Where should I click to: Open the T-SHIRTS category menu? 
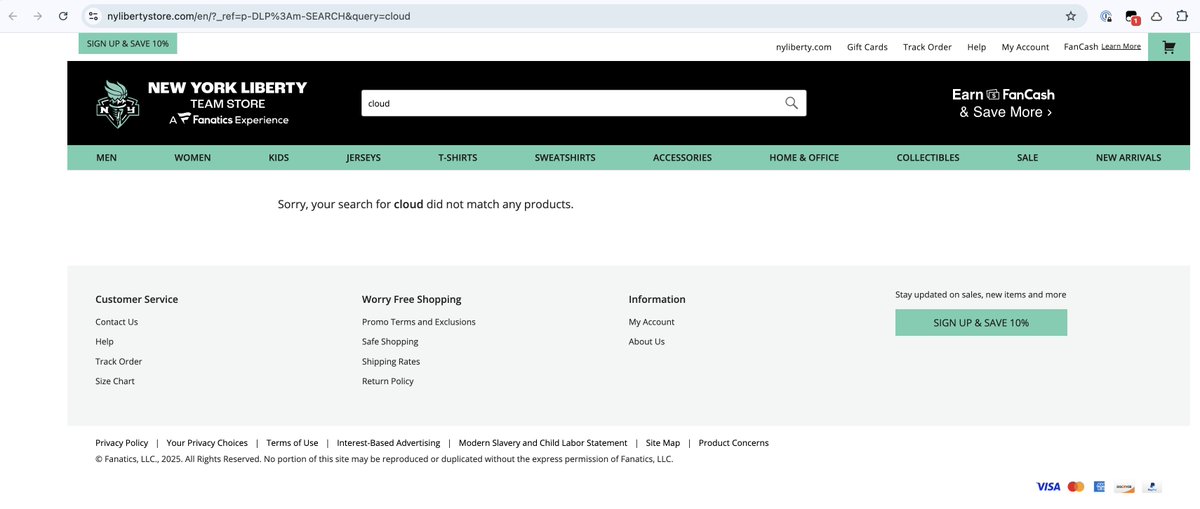point(457,158)
